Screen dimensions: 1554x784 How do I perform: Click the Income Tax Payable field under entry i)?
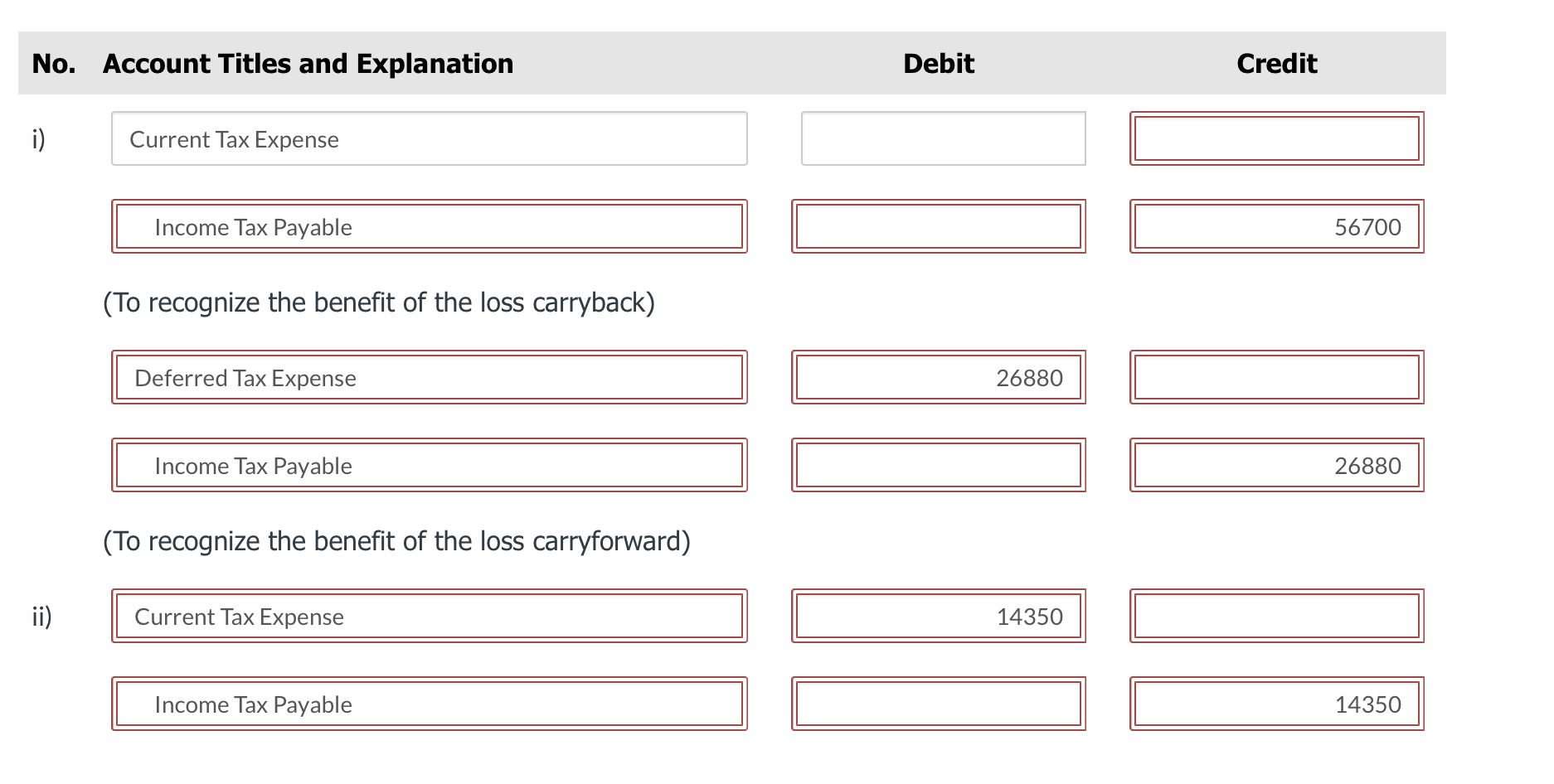point(428,226)
